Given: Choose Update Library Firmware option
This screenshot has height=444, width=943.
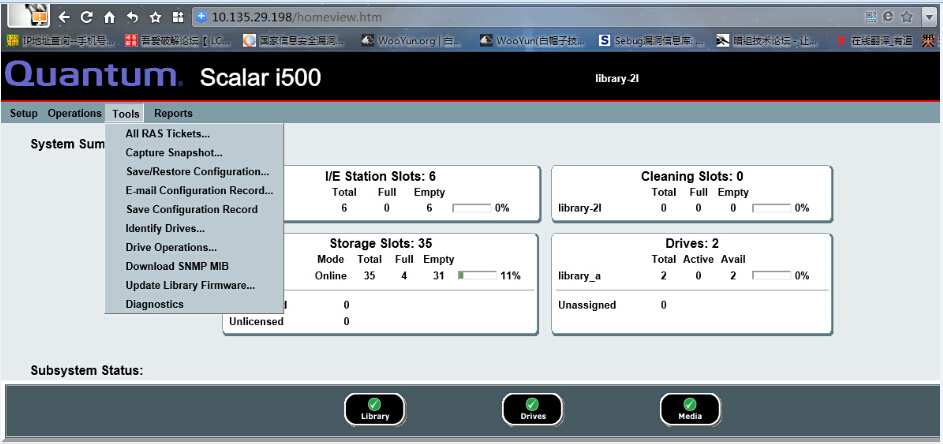Looking at the screenshot, I should [x=190, y=285].
